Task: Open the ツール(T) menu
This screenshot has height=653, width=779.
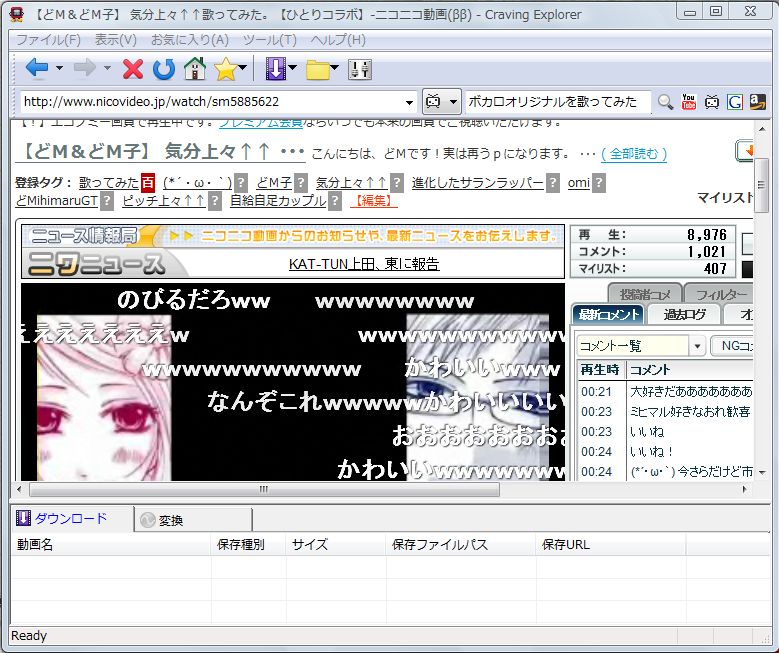Action: (x=270, y=40)
